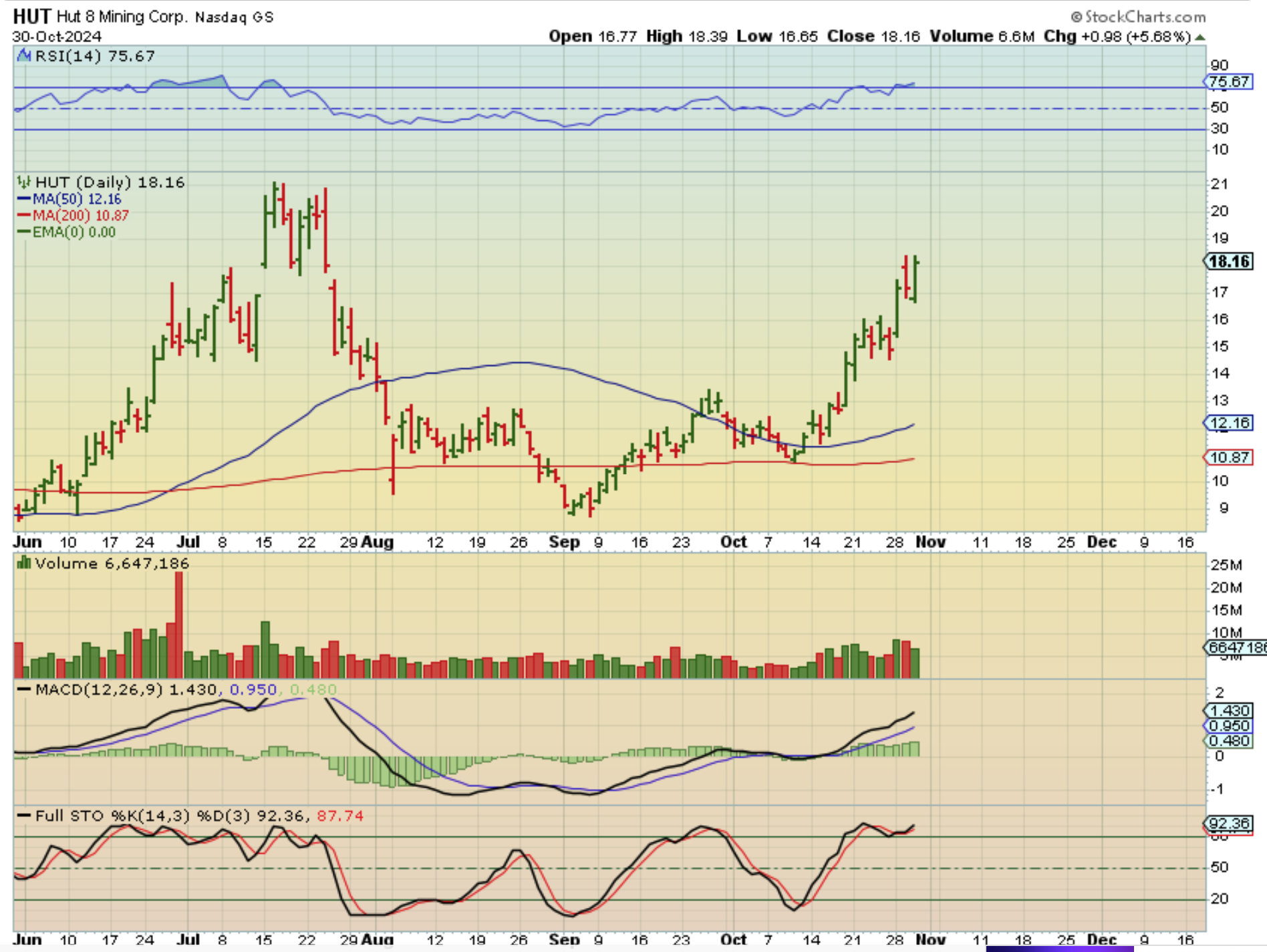Click the up triangle after the Chg percentage
Image resolution: width=1267 pixels, height=952 pixels.
tap(1200, 37)
